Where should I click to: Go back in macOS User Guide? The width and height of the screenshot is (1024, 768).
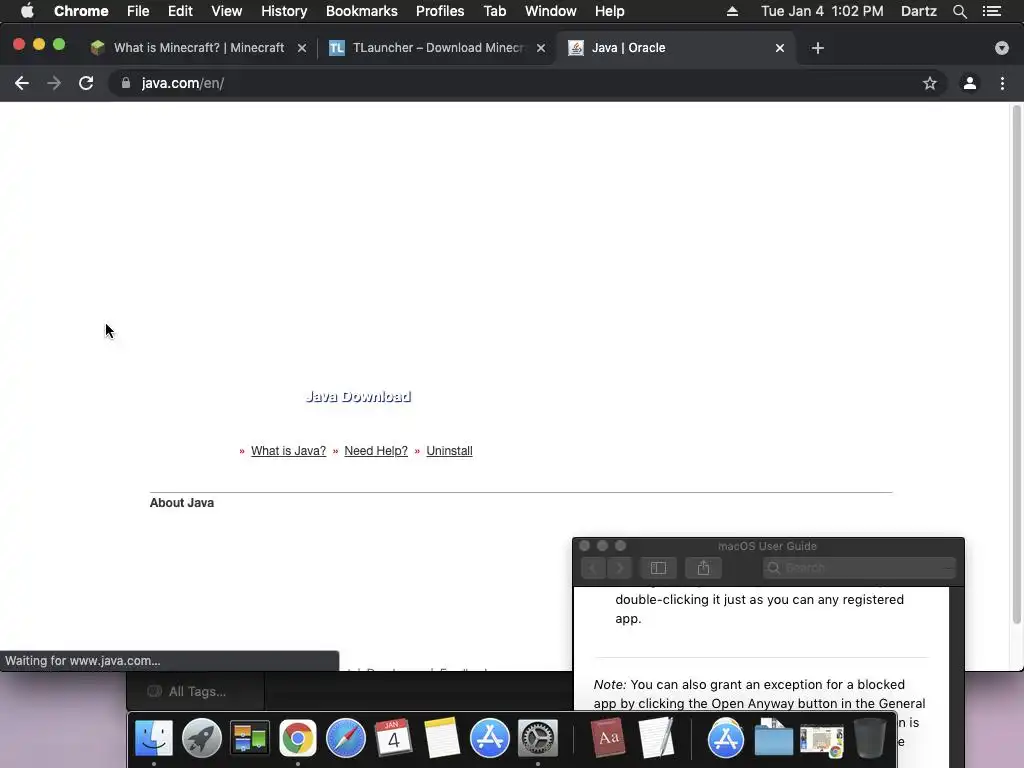pyautogui.click(x=593, y=568)
